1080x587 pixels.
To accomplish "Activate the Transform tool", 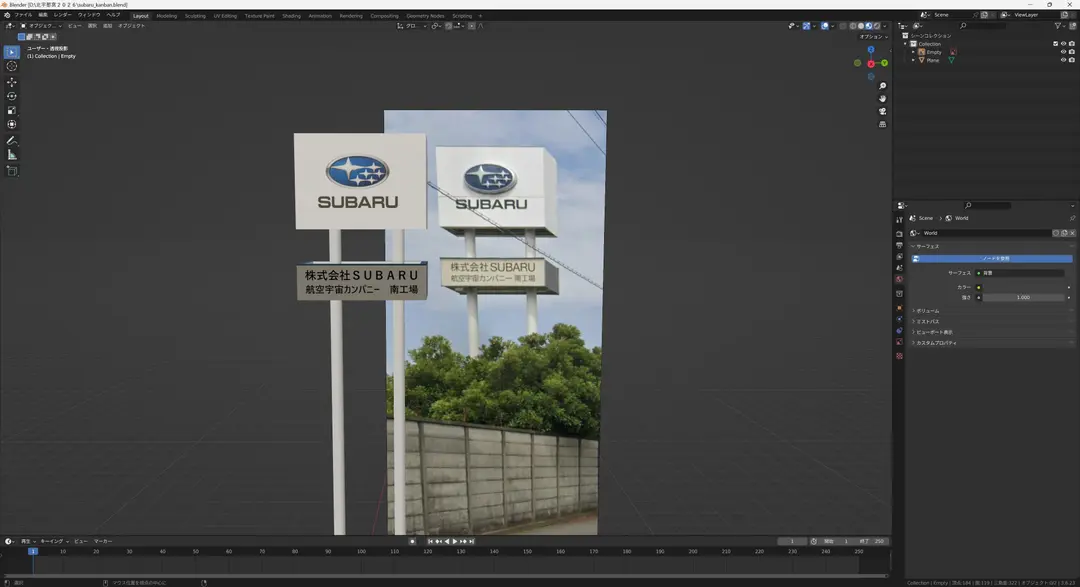I will pos(12,125).
